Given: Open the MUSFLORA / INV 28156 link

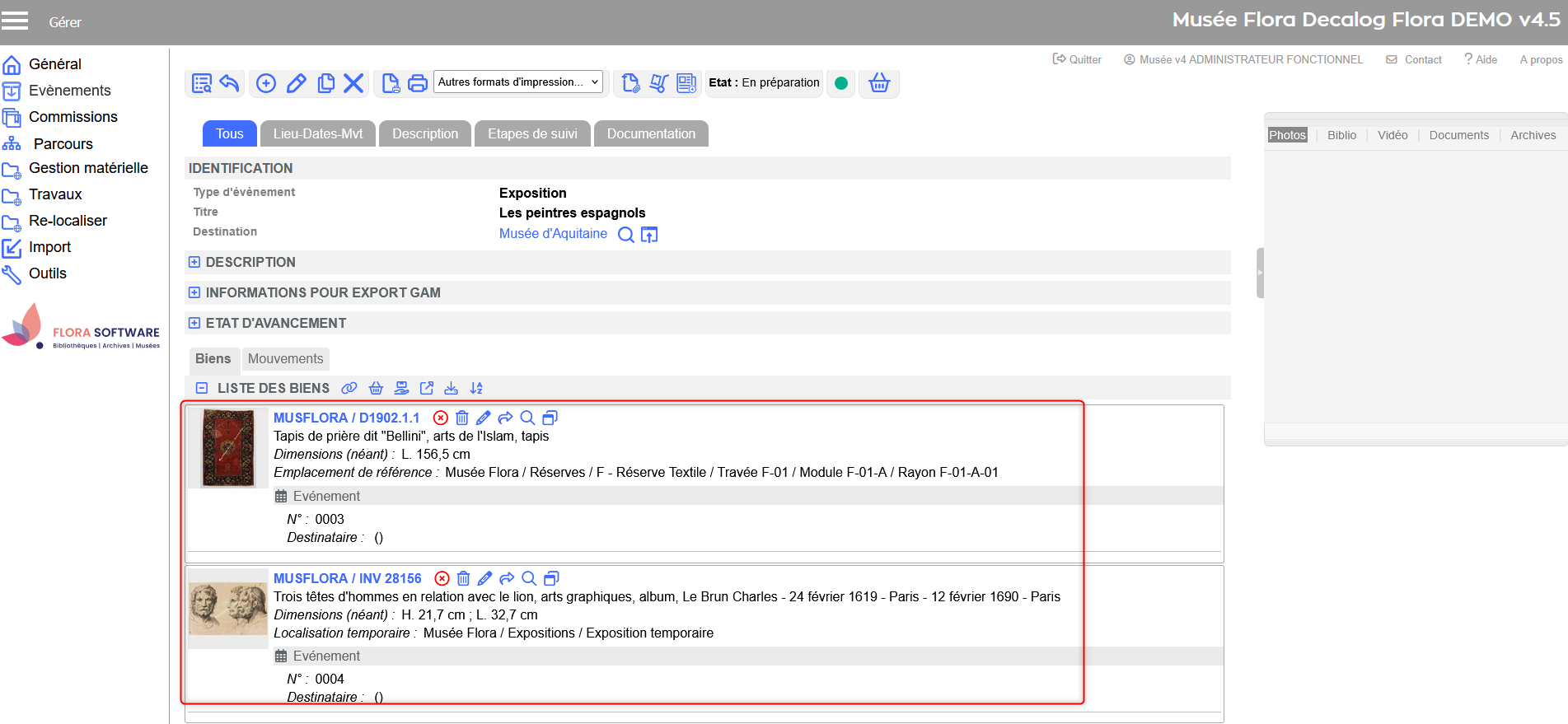Looking at the screenshot, I should 347,578.
